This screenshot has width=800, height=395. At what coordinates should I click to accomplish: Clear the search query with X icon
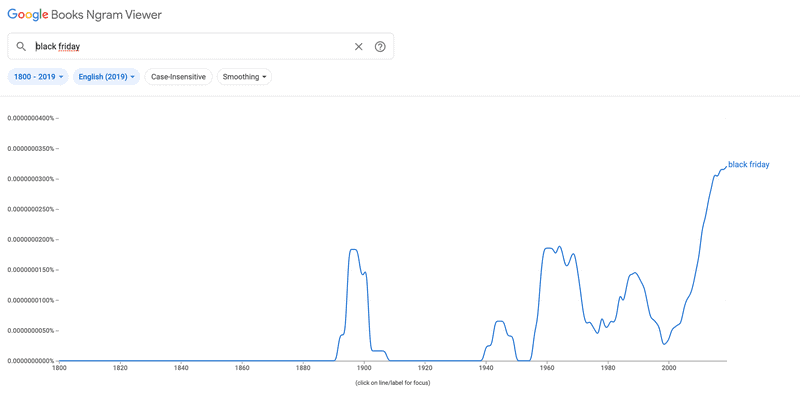(x=359, y=46)
